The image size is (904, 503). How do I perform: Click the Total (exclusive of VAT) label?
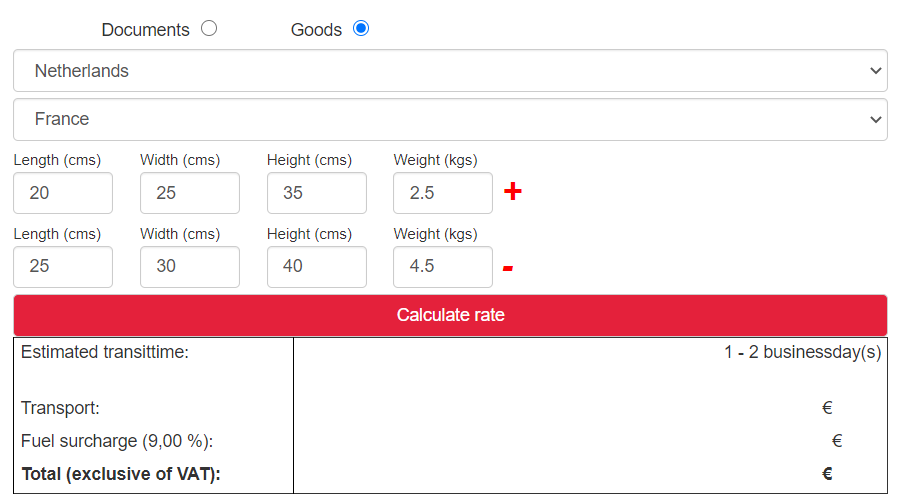(120, 474)
